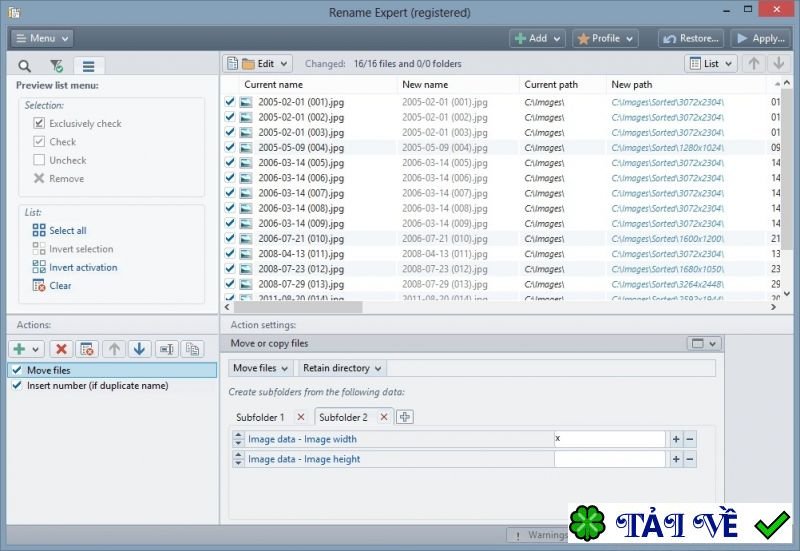Close the Subfolder 1 tab
Image resolution: width=800 pixels, height=551 pixels.
pyautogui.click(x=301, y=417)
